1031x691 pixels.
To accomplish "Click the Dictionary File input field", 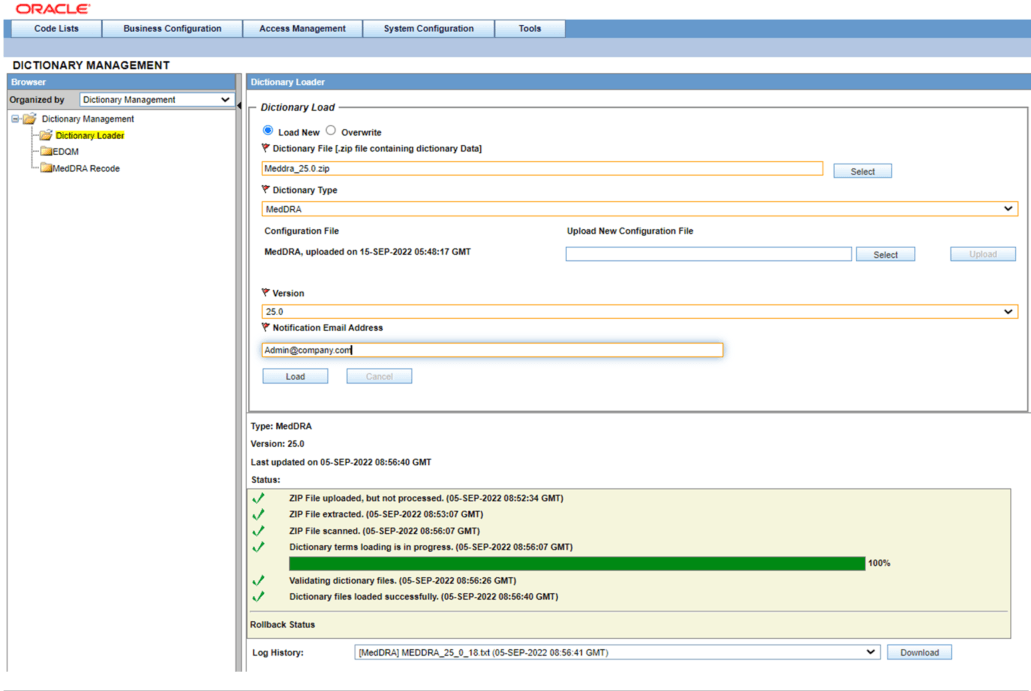I will 542,168.
